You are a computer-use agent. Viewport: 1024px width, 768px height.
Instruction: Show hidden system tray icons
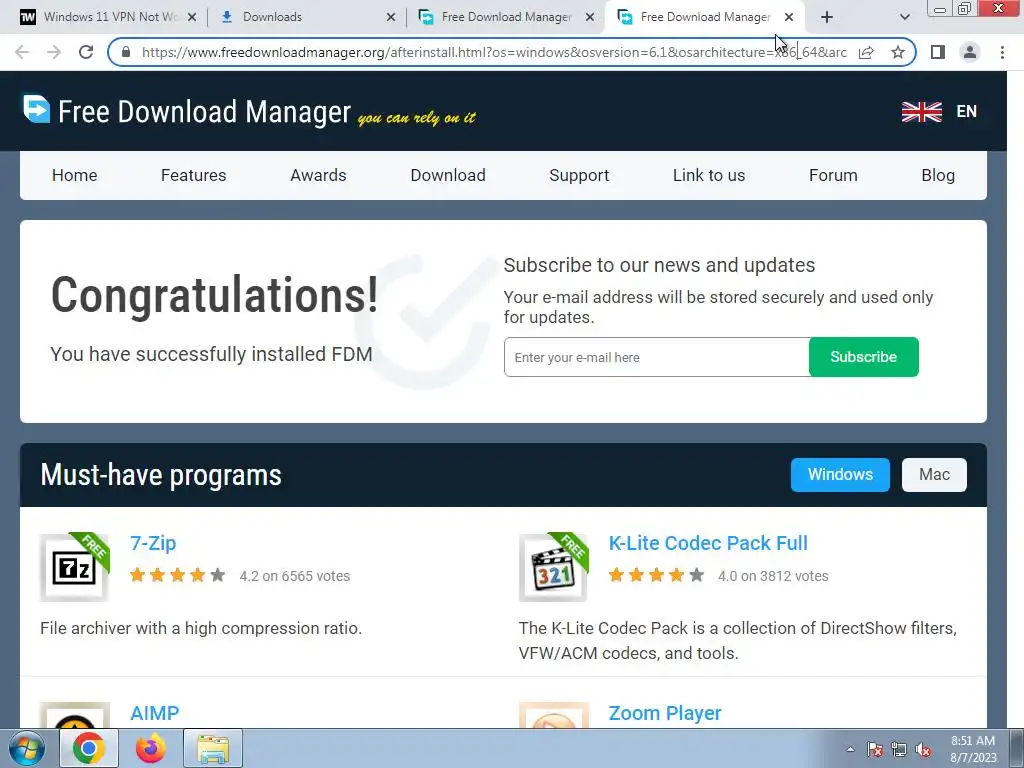(850, 749)
